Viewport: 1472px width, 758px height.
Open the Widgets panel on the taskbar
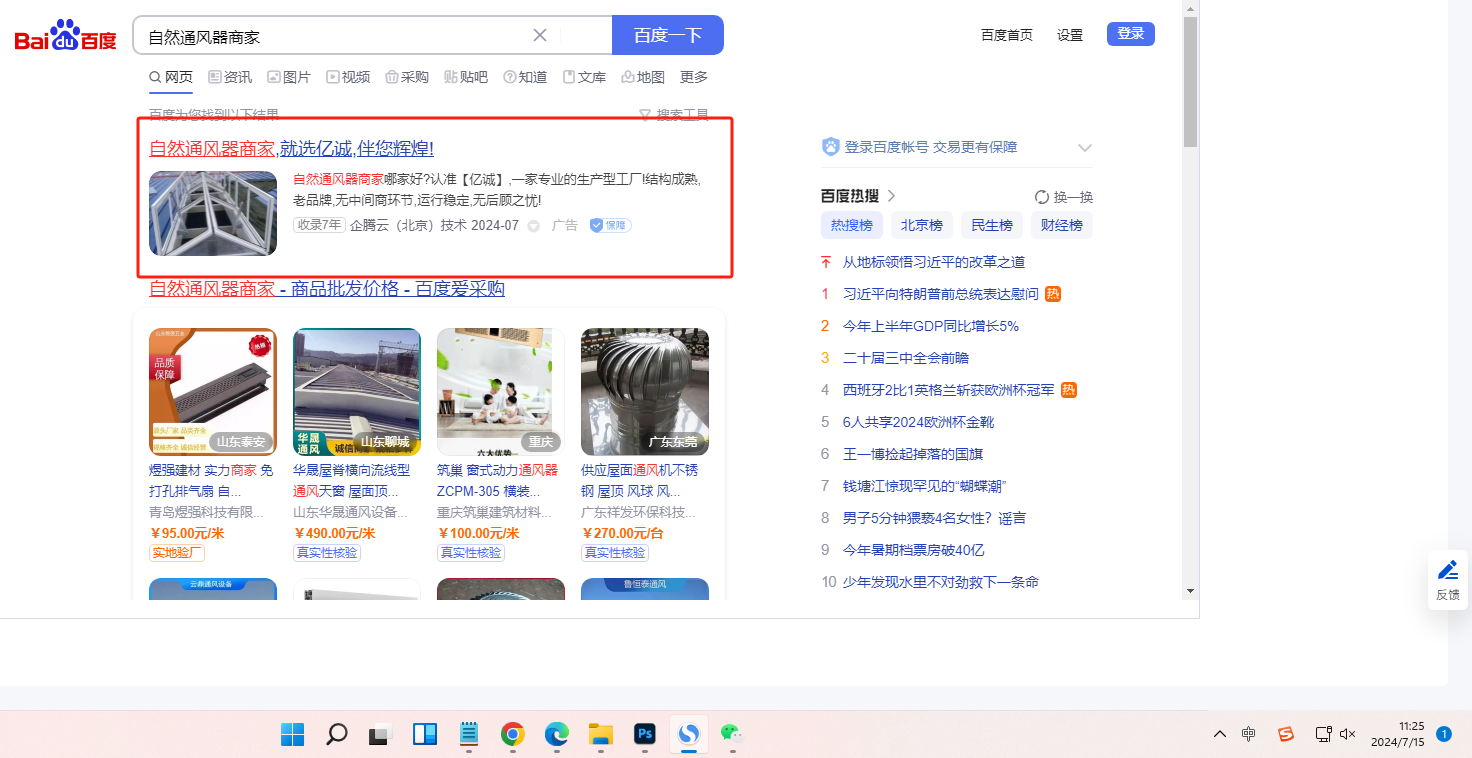pos(424,735)
